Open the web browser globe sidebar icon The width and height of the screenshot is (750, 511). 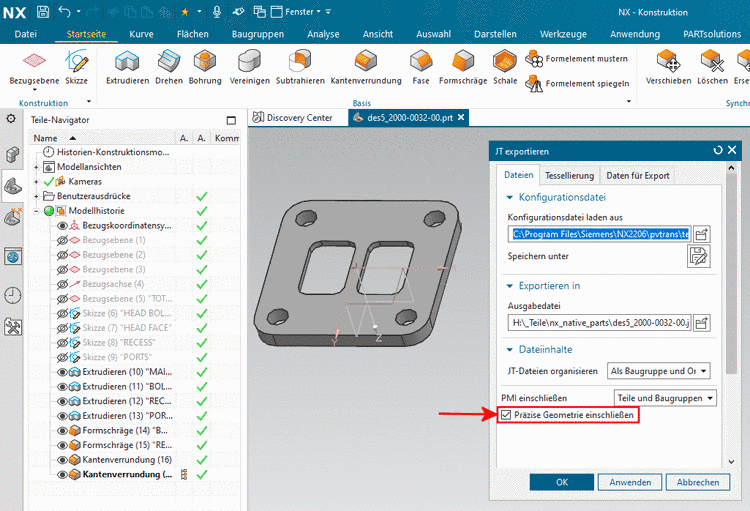pos(13,256)
